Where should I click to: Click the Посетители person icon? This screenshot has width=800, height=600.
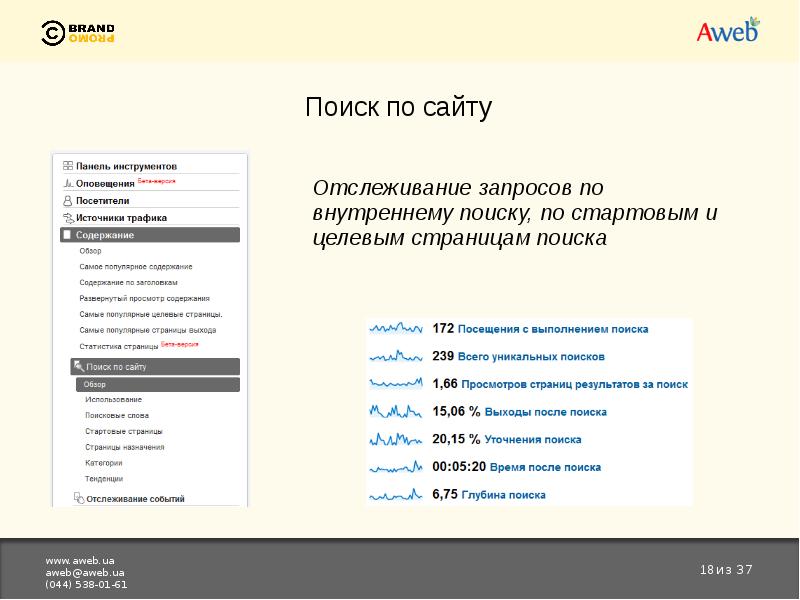point(67,201)
